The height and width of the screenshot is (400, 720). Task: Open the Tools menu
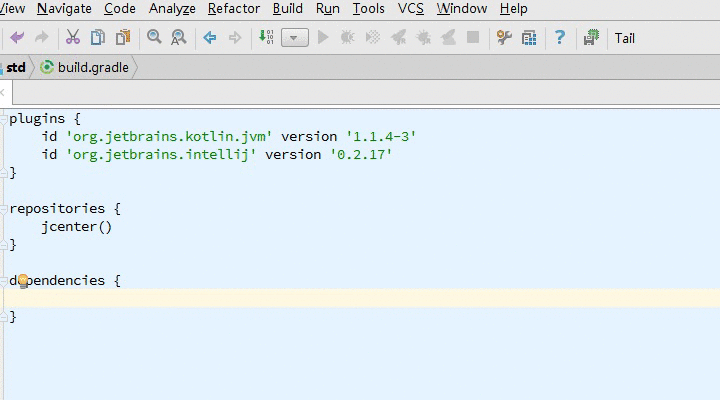click(x=368, y=8)
